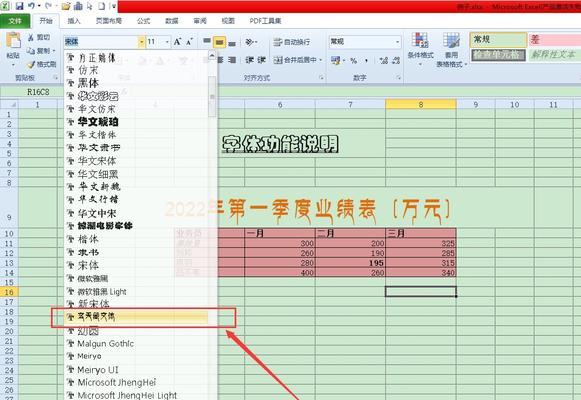Switch to the 插入 ribbon tab
The width and height of the screenshot is (581, 400).
point(74,21)
